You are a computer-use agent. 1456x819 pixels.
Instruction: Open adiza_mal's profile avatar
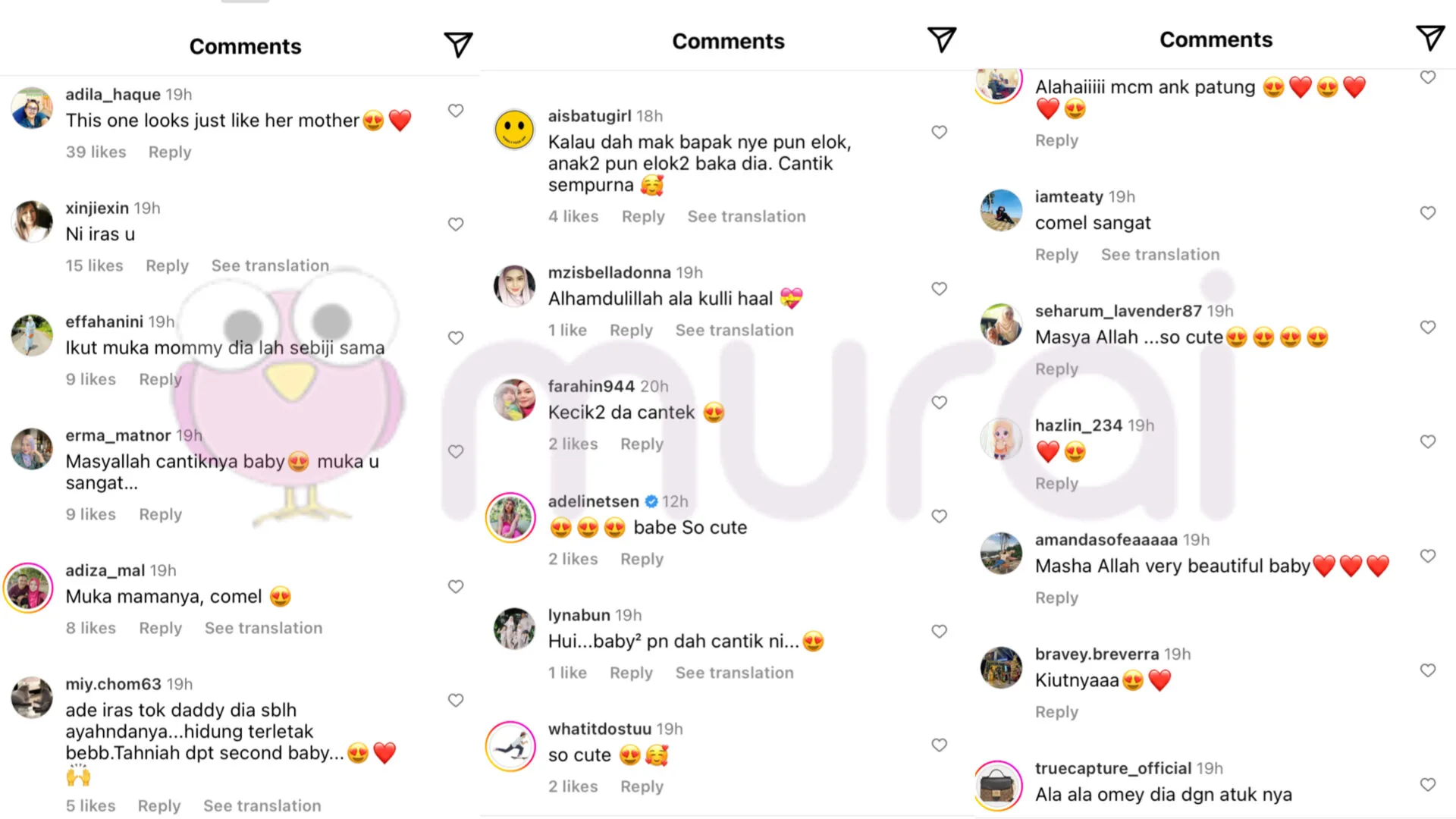[x=28, y=588]
